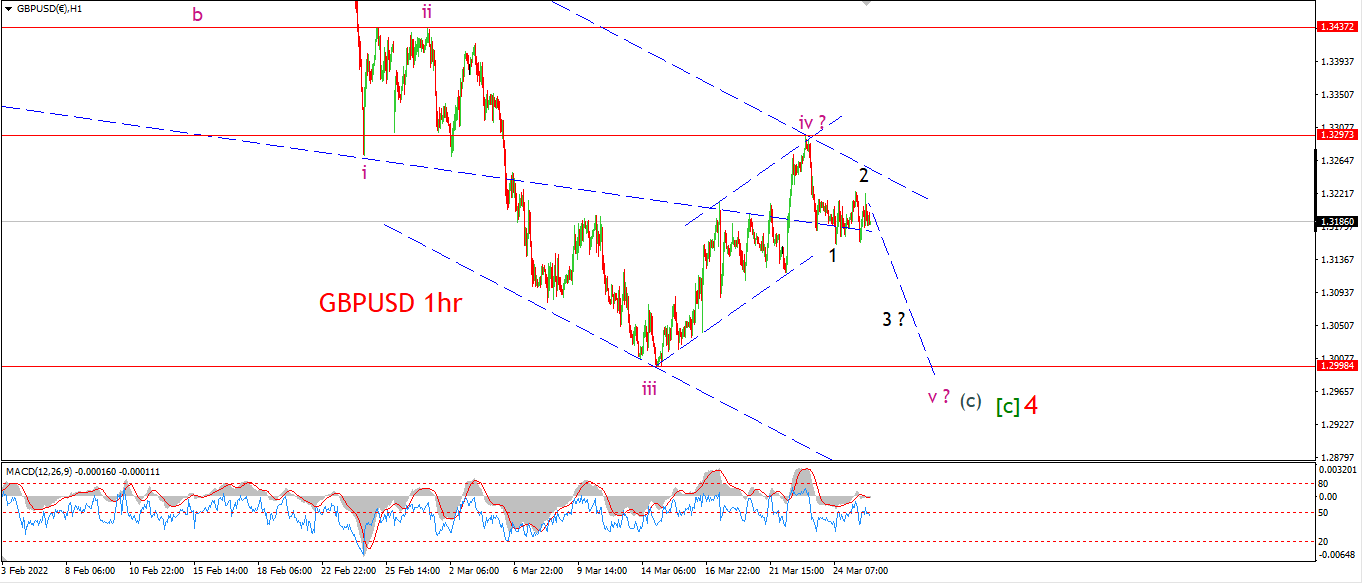This screenshot has width=1363, height=583.
Task: Click the 3 Feb 2022 date axis label
Action: pos(25,571)
